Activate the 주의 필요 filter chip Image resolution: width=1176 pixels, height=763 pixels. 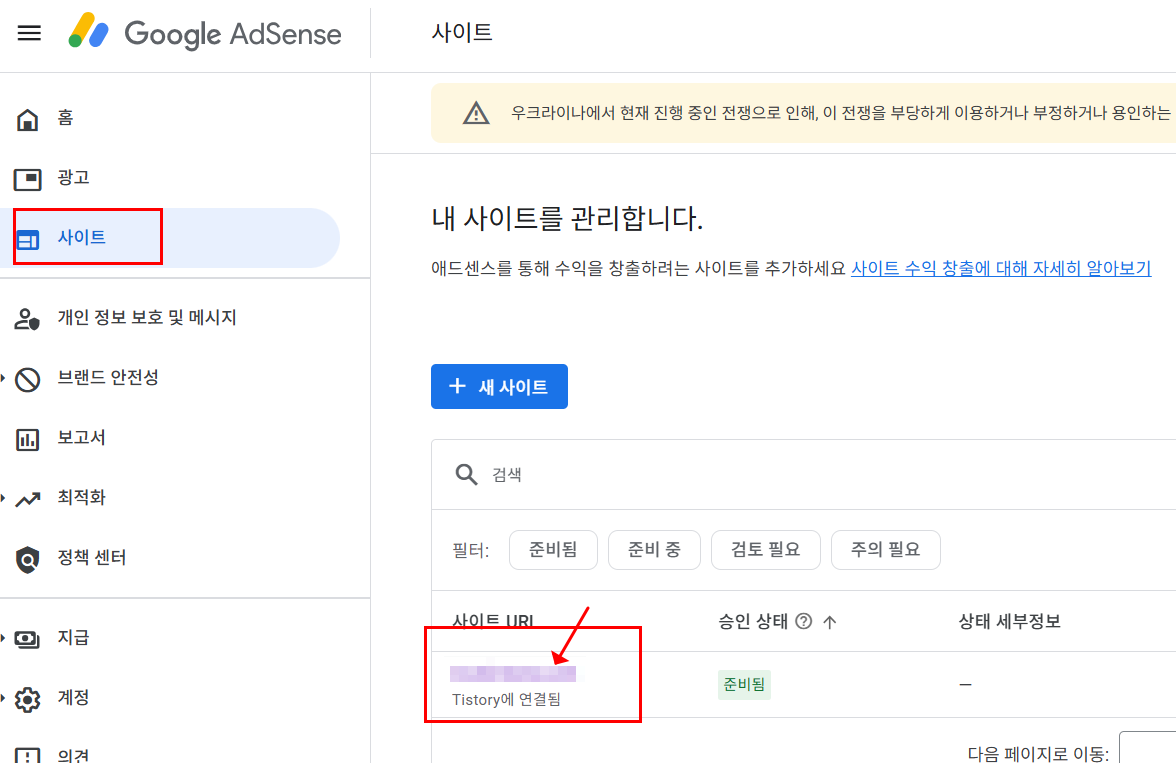click(x=885, y=550)
